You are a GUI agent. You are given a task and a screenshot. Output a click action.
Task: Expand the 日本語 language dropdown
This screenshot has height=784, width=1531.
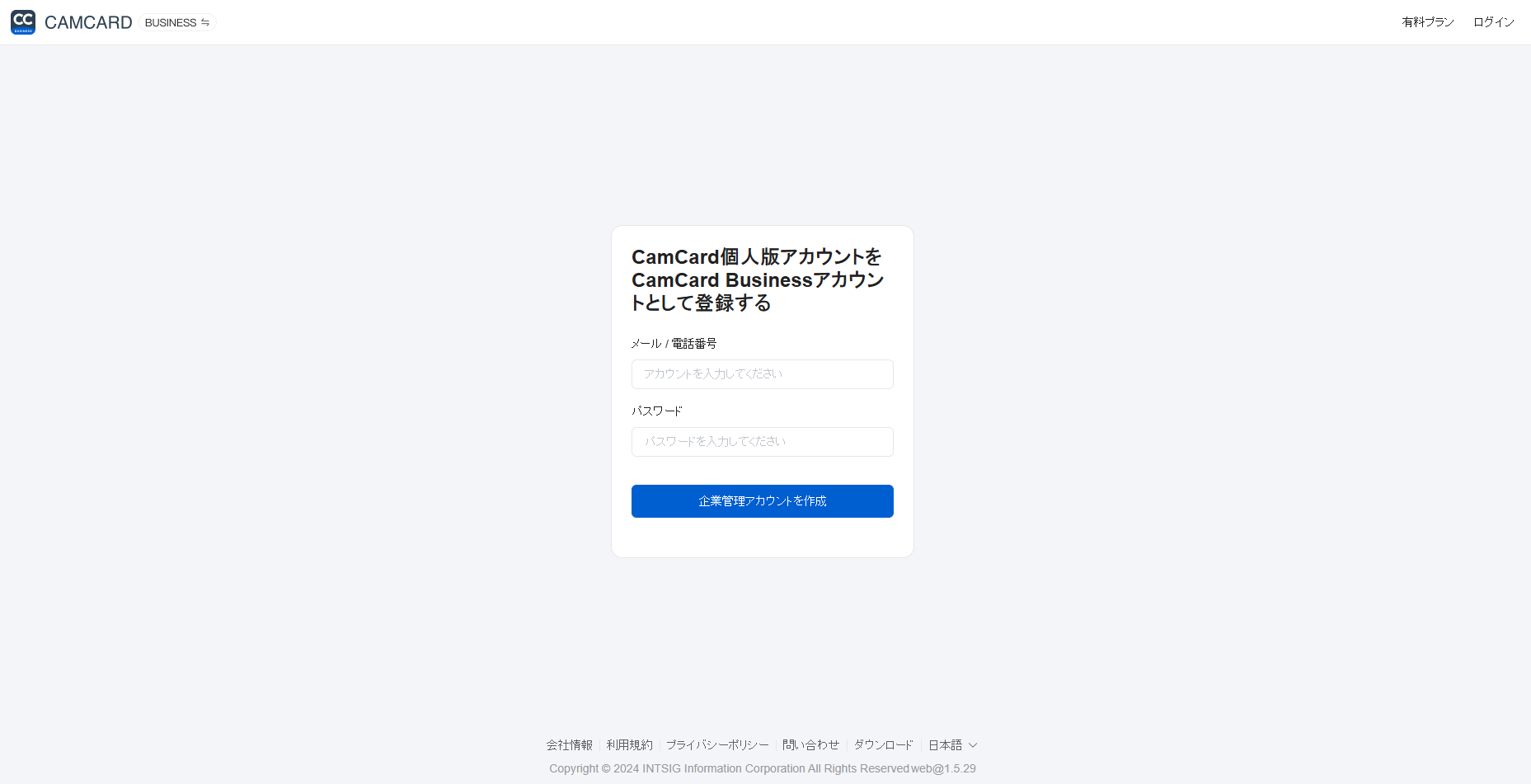coord(953,745)
